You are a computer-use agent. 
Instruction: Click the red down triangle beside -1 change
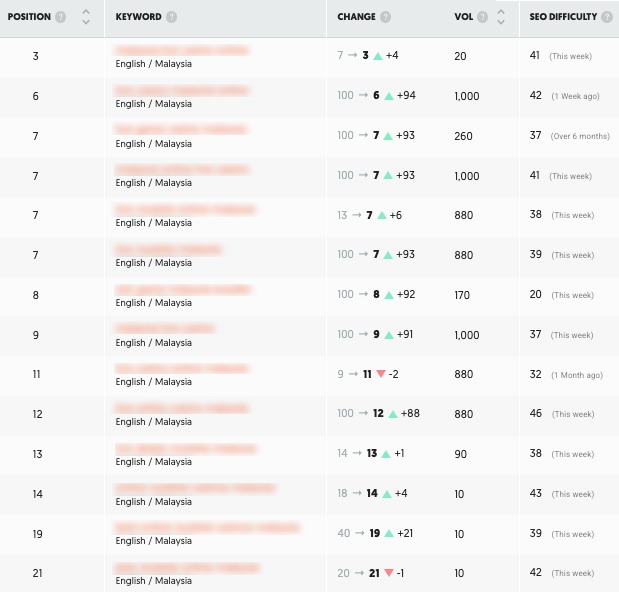(389, 572)
